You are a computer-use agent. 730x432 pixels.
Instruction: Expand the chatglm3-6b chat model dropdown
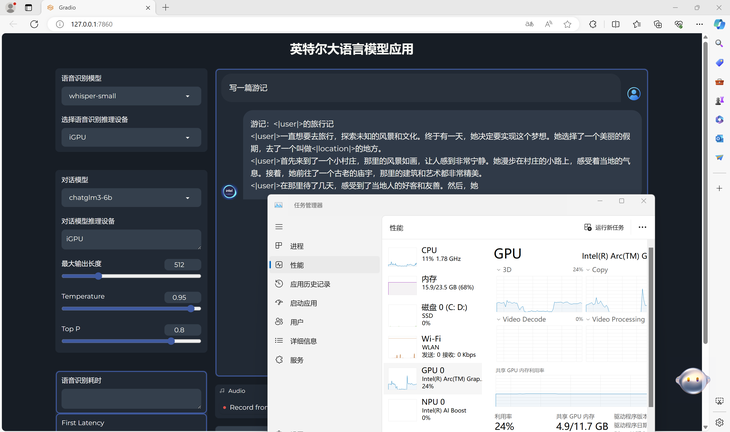pos(131,197)
